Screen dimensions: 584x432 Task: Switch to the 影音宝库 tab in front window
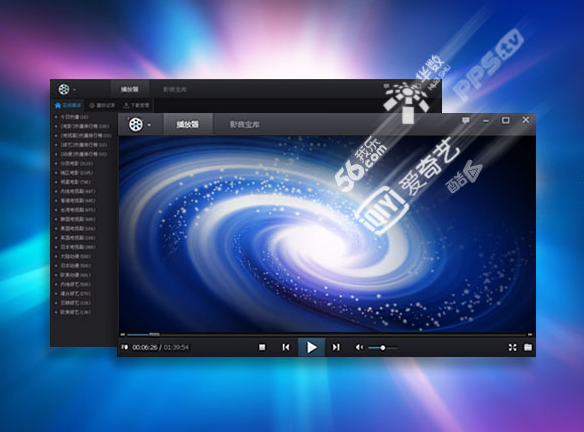click(244, 124)
